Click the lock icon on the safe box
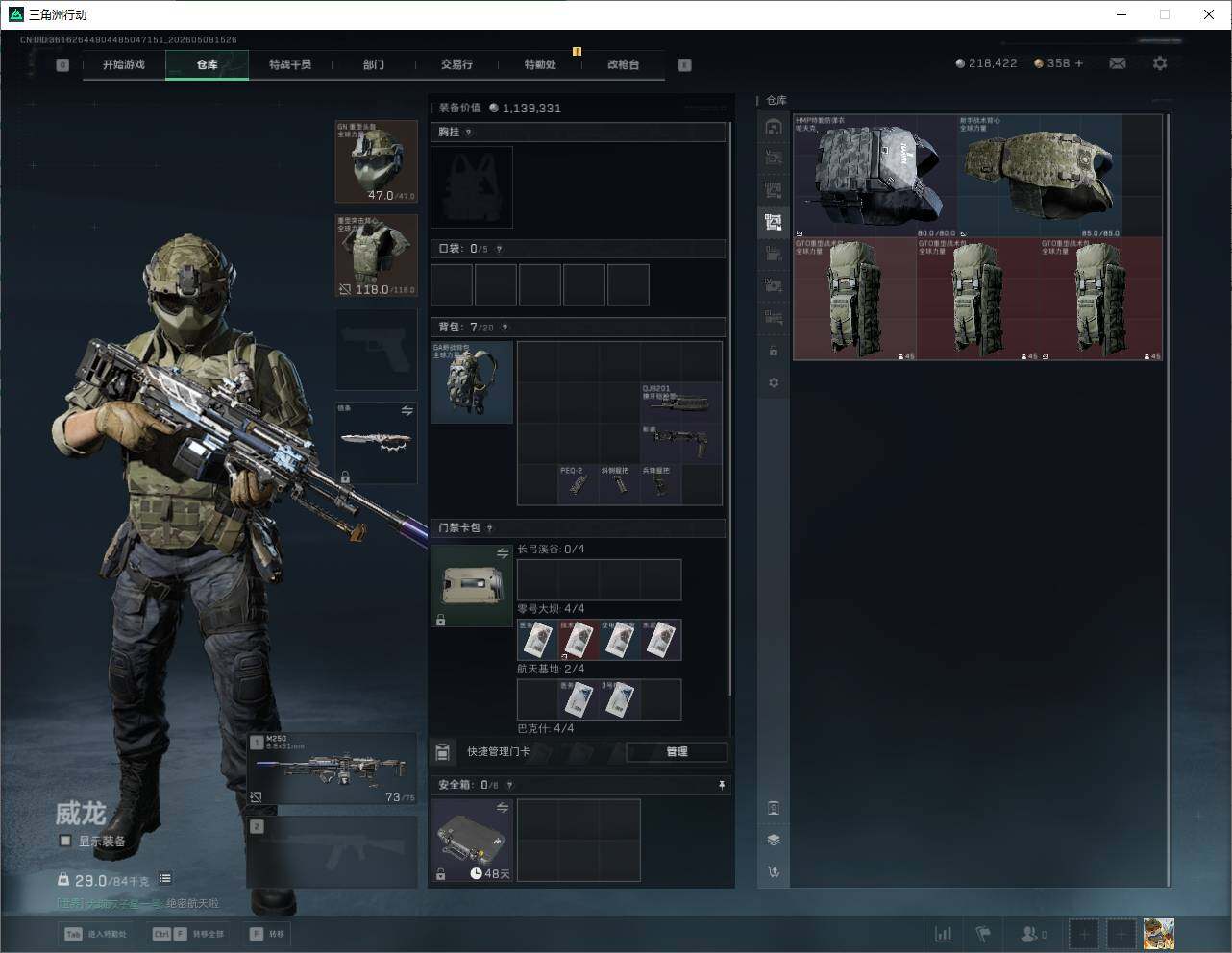Screen dimensions: 1232x953 440,874
